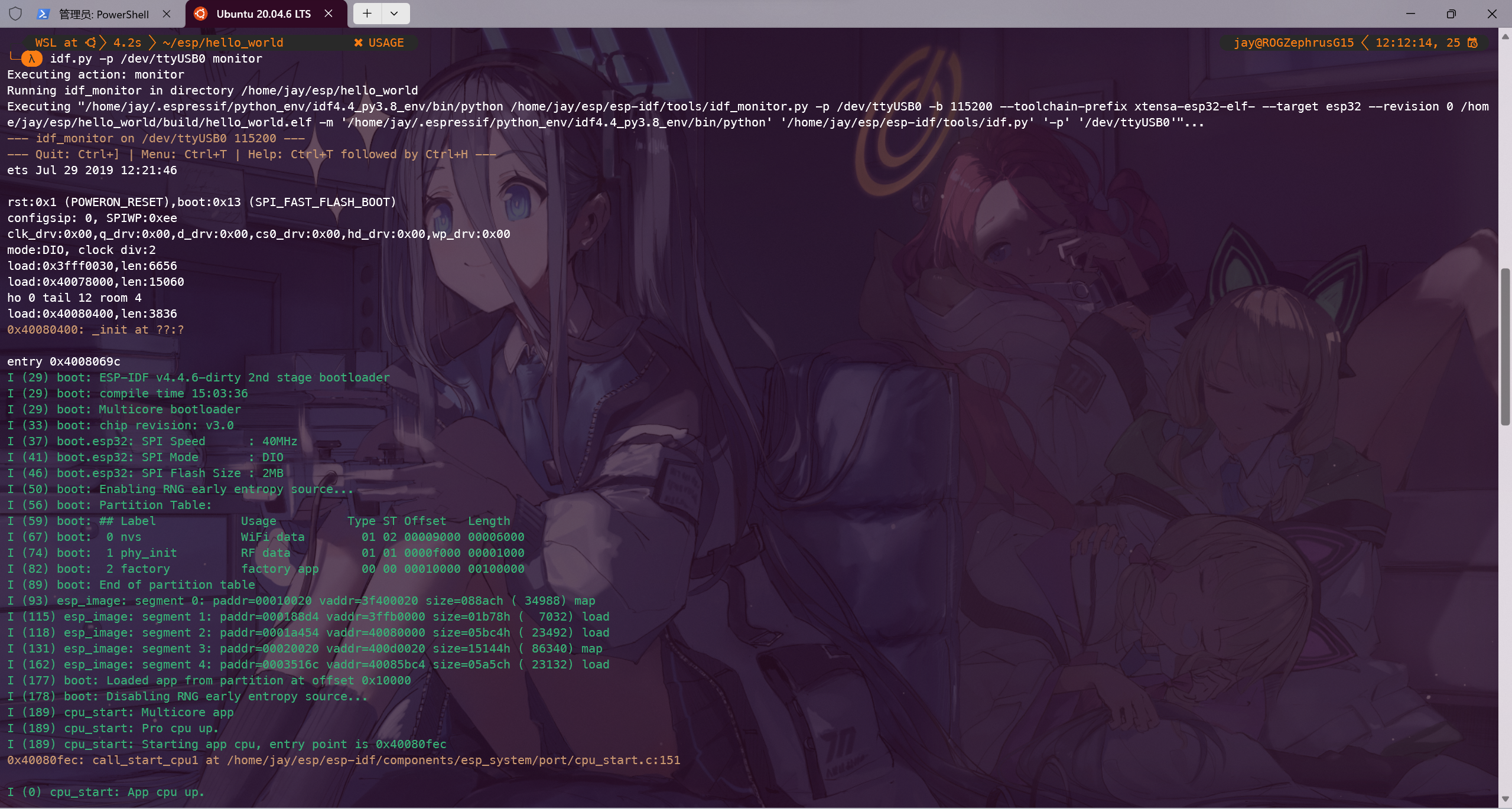This screenshot has width=1512, height=809.
Task: Click the 'cpu_start: Pro cpu up.' line
Action: point(113,728)
